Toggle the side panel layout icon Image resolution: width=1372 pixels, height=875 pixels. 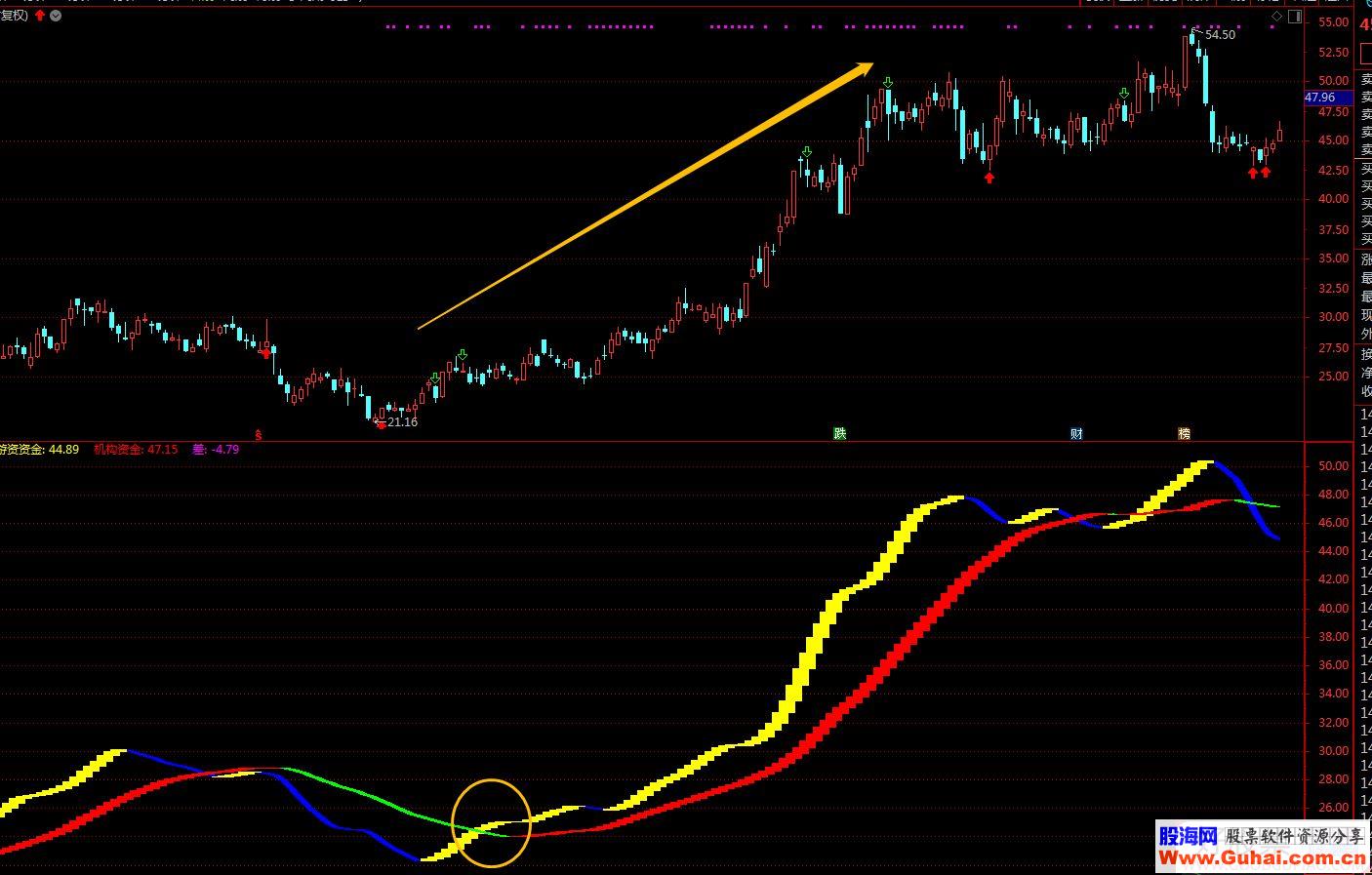tap(1295, 17)
